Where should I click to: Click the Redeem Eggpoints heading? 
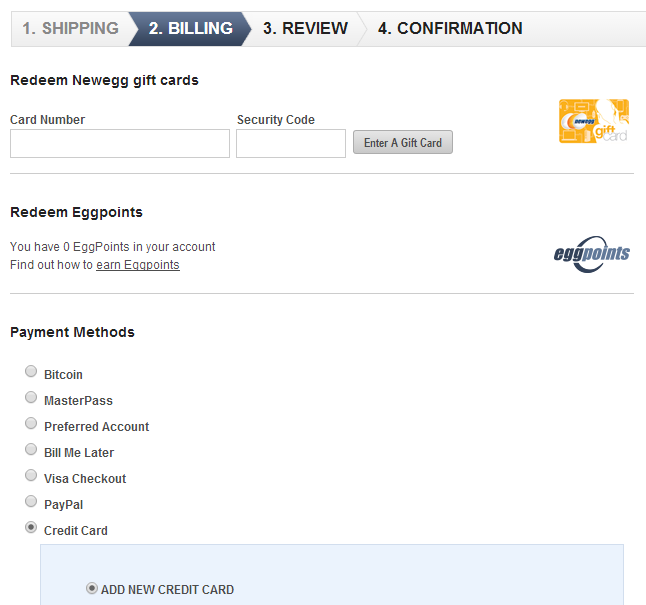76,212
